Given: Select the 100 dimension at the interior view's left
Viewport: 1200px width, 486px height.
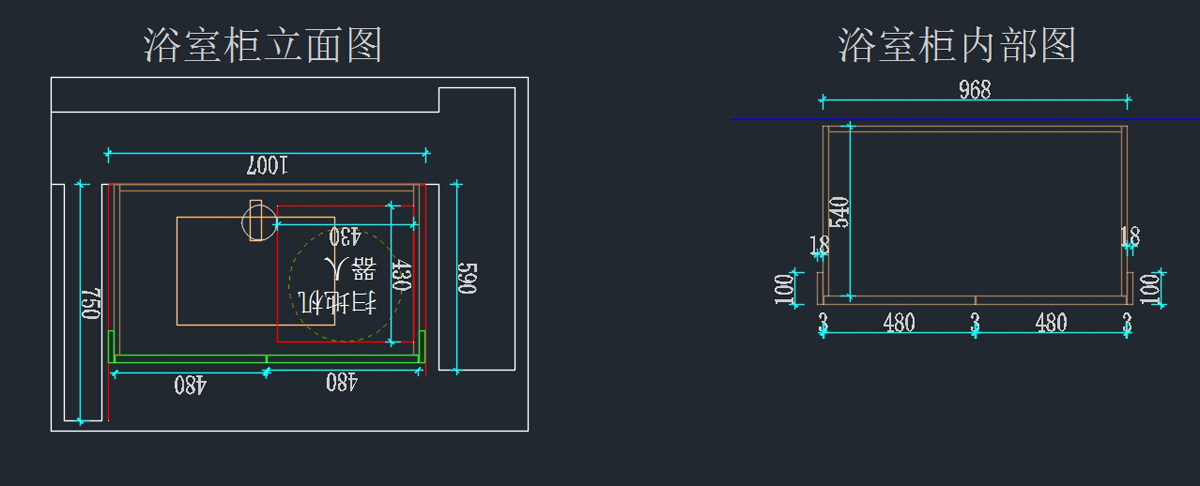Looking at the screenshot, I should click(x=784, y=289).
